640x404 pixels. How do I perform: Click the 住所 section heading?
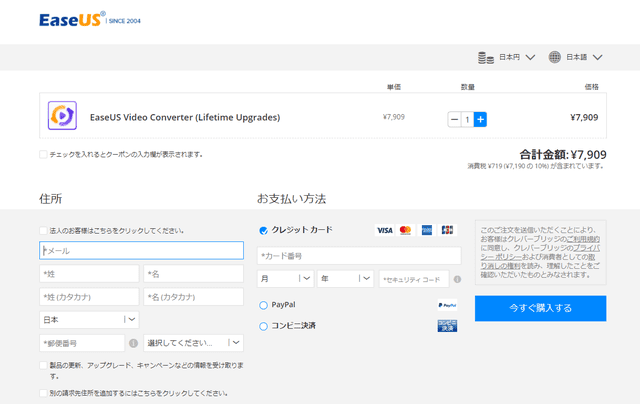coord(51,199)
